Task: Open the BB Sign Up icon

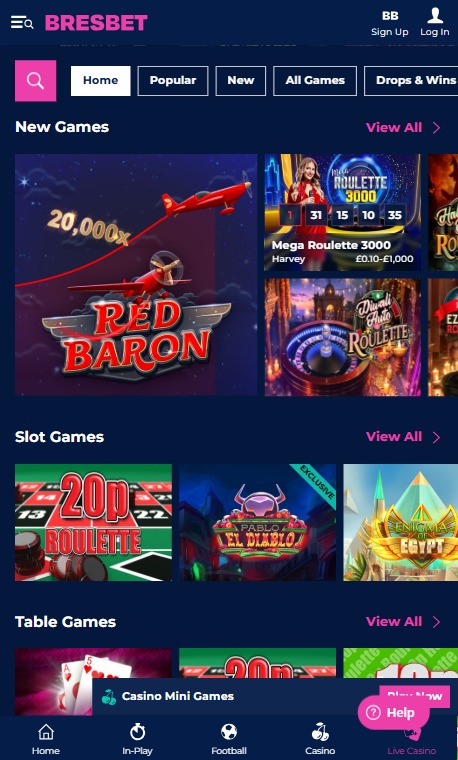Action: (390, 16)
